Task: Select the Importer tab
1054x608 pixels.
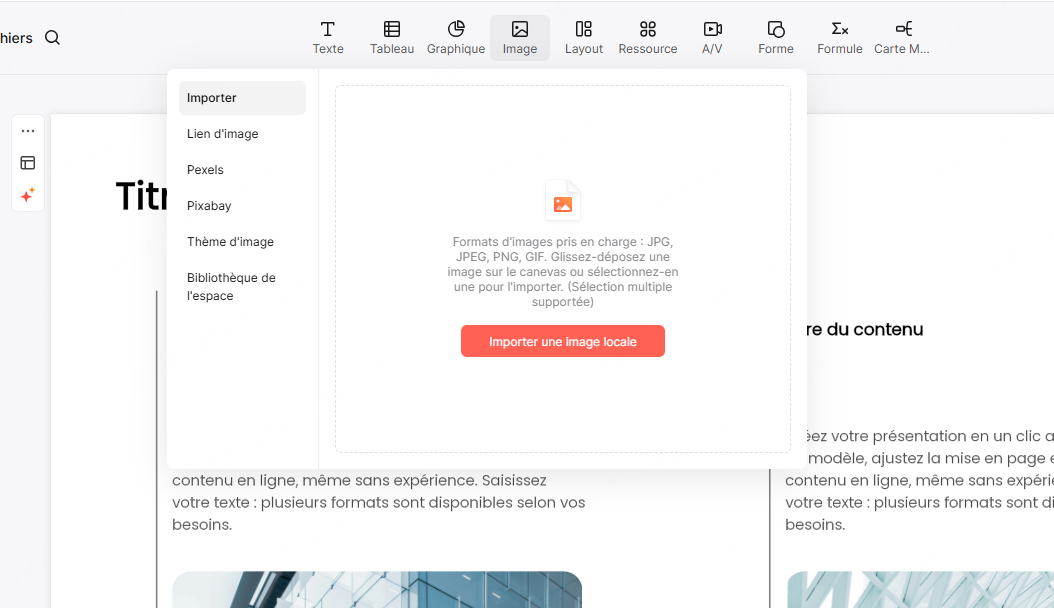Action: (242, 98)
